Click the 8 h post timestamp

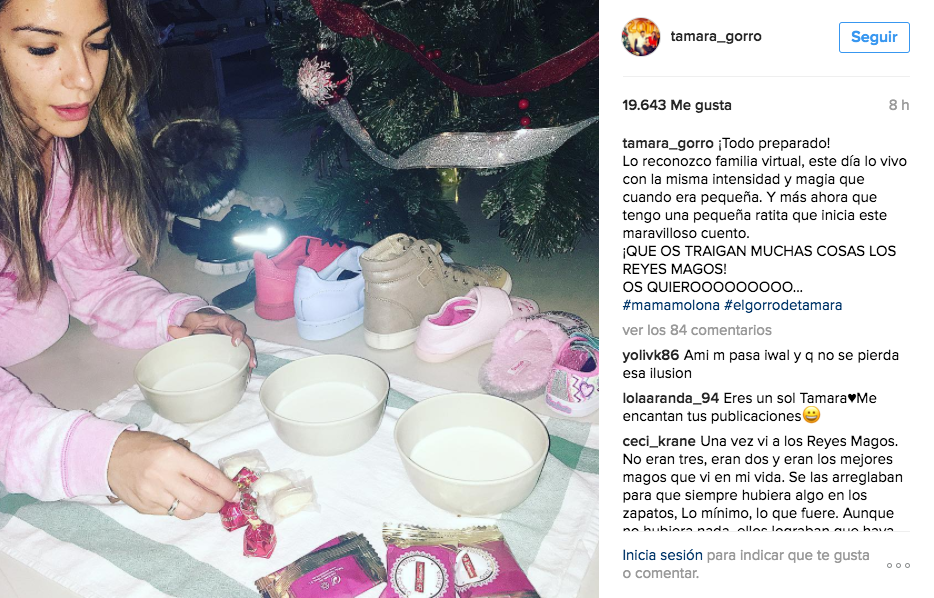click(899, 105)
